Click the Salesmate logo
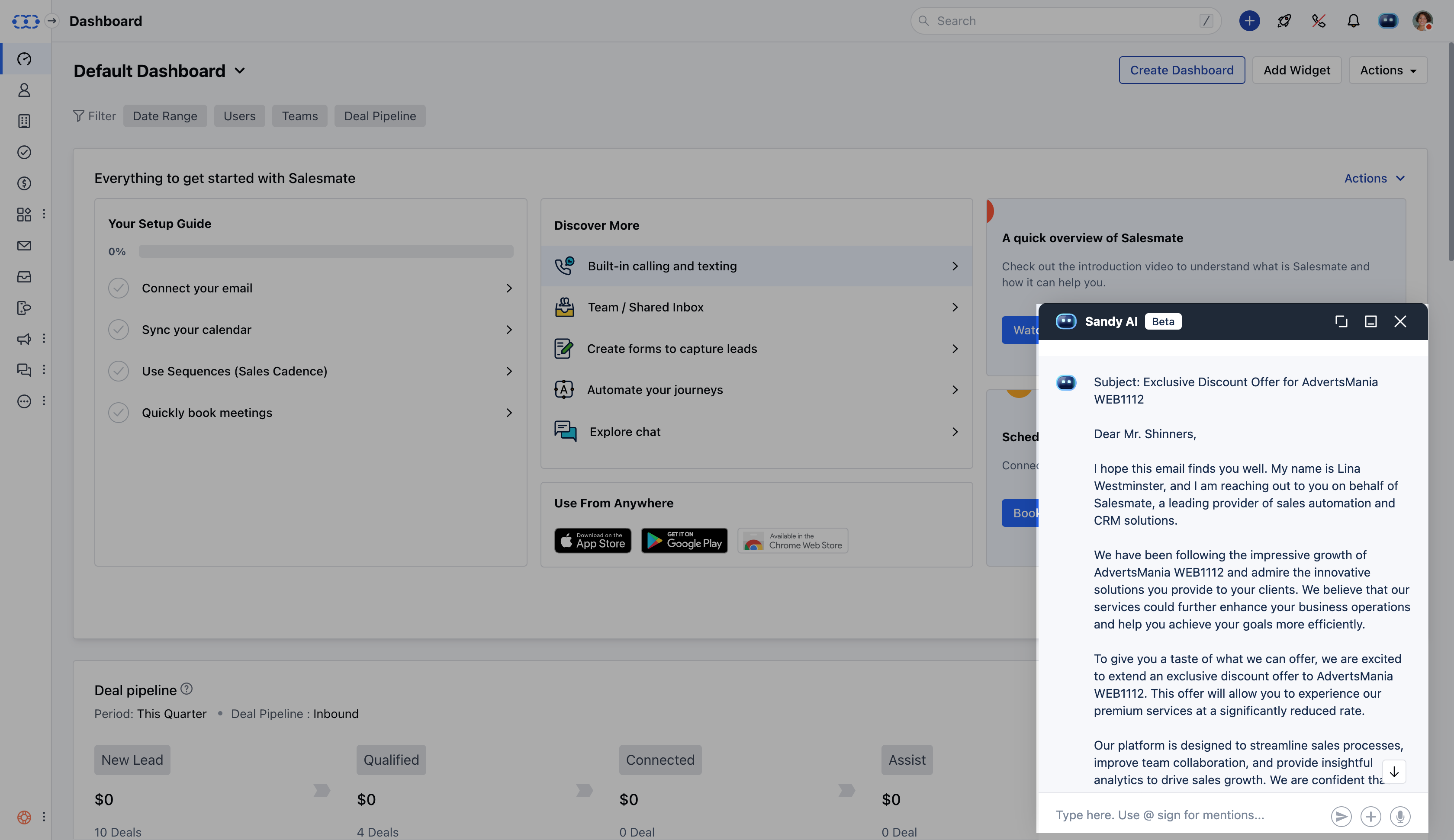Screen dimensions: 1454x840 [26, 21]
